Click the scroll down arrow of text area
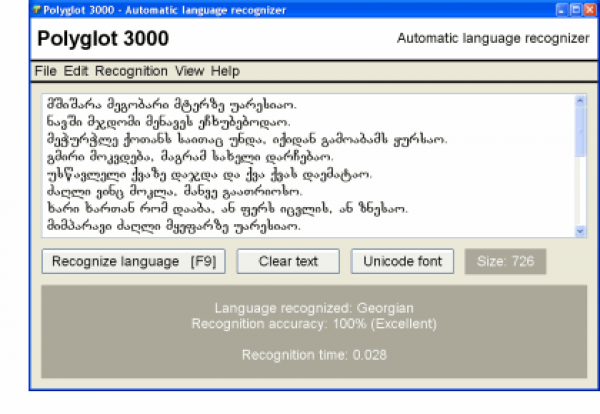 pyautogui.click(x=580, y=231)
